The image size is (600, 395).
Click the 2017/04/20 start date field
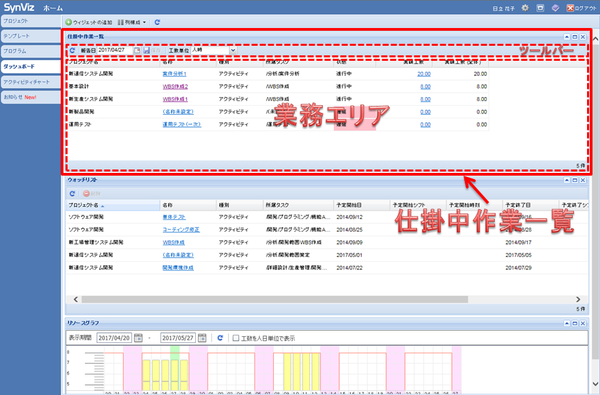pos(114,338)
